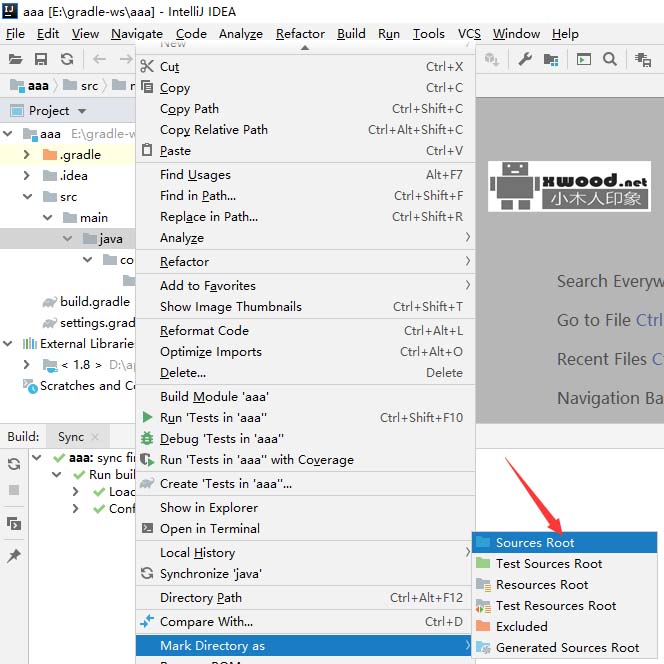
Task: Close the Sync build tab
Action: pos(95,437)
